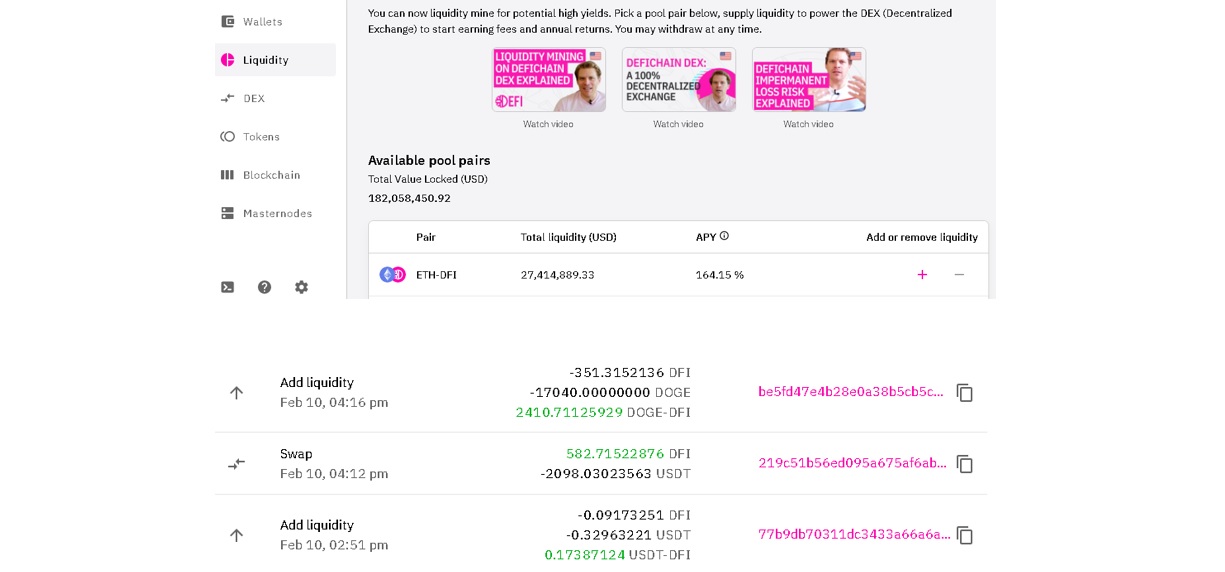Copy the 77b9db70311 transaction hash
Viewport: 1225px width, 572px height.
click(x=965, y=535)
